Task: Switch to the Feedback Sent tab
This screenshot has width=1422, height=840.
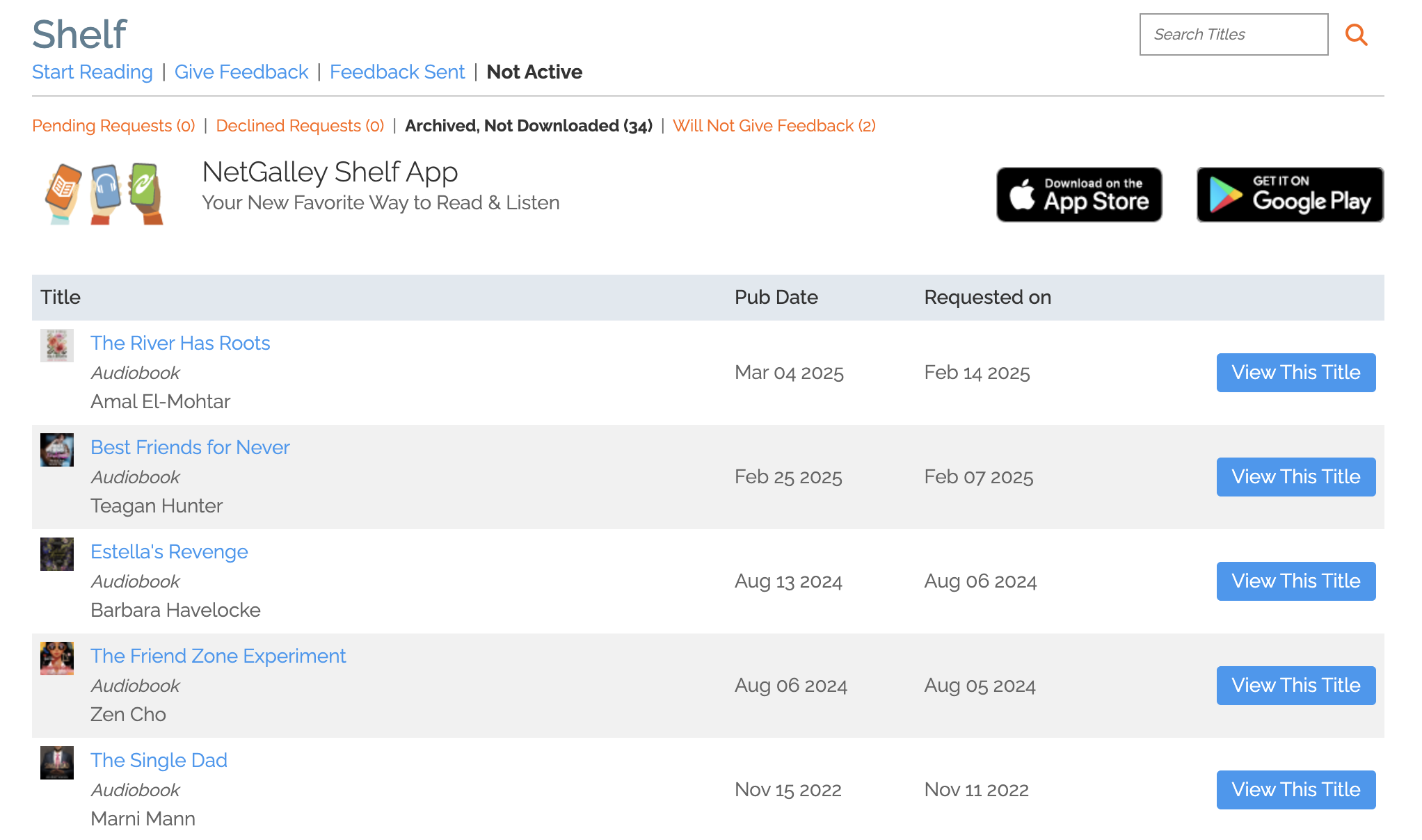Action: [397, 72]
